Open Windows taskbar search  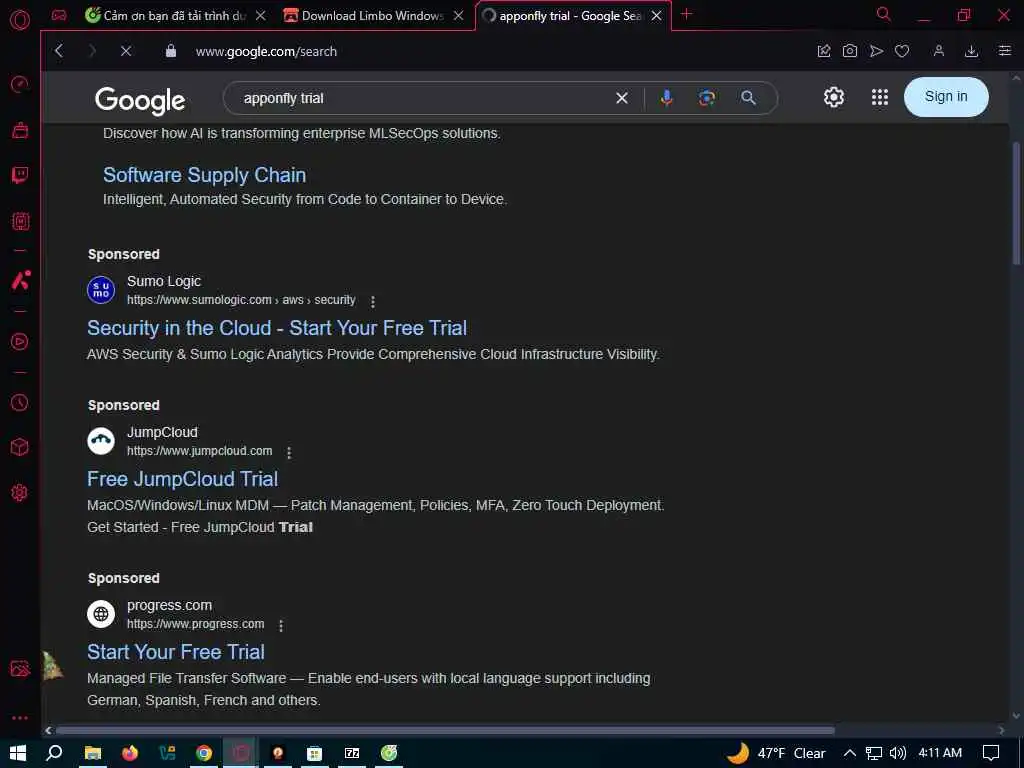pos(55,753)
